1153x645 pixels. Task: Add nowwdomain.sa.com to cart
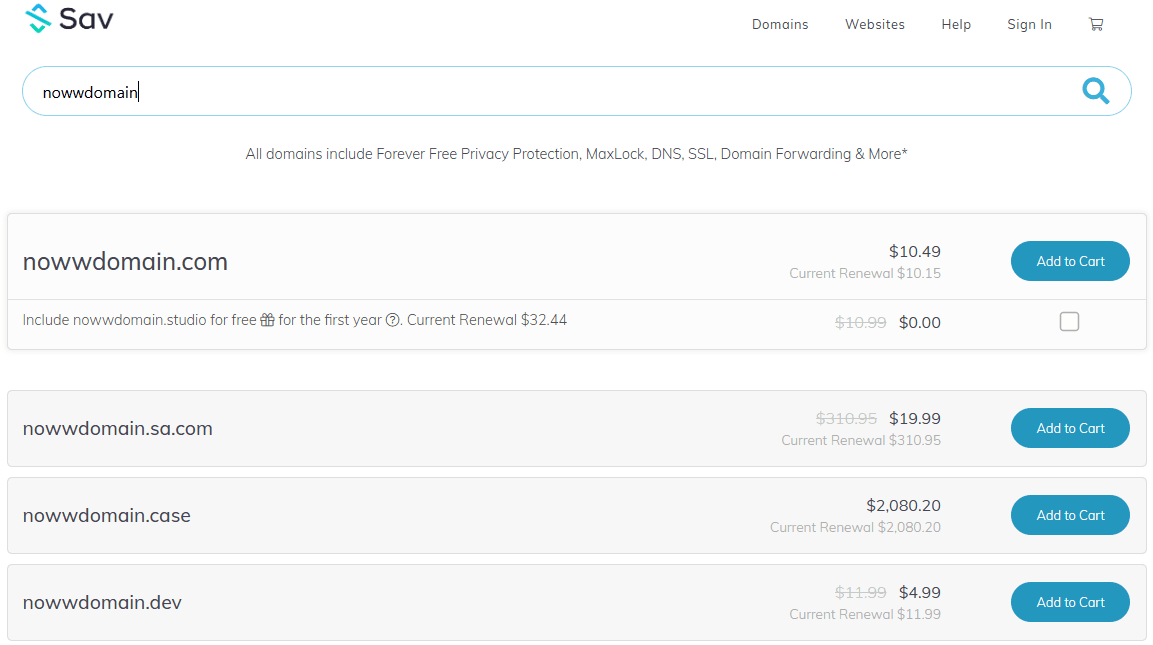point(1070,428)
